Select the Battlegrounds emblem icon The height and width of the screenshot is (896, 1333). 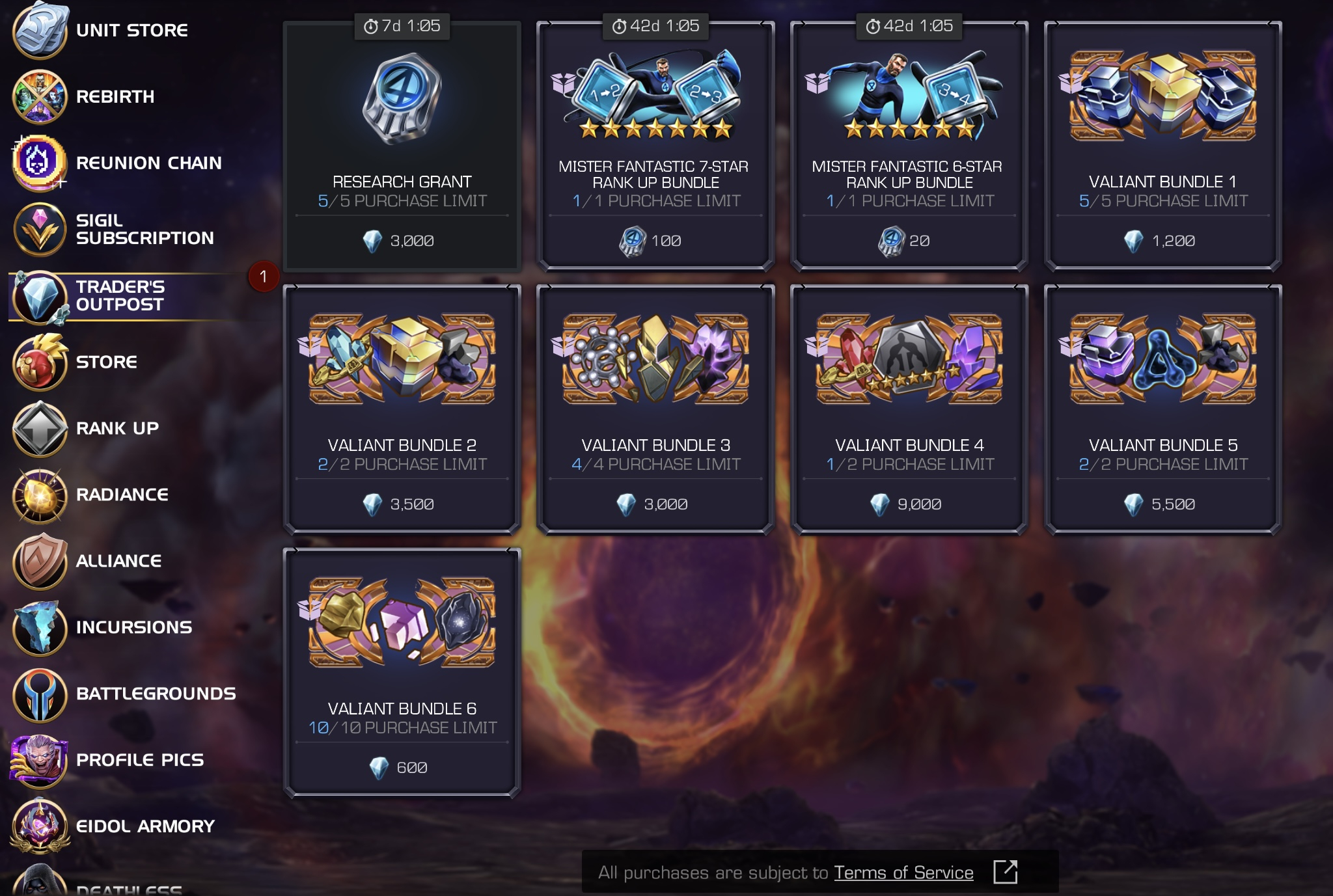pos(40,694)
